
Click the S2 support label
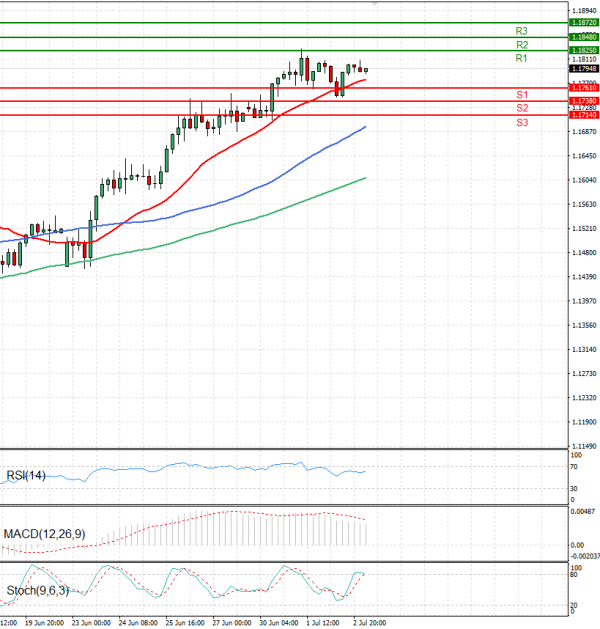[x=522, y=108]
